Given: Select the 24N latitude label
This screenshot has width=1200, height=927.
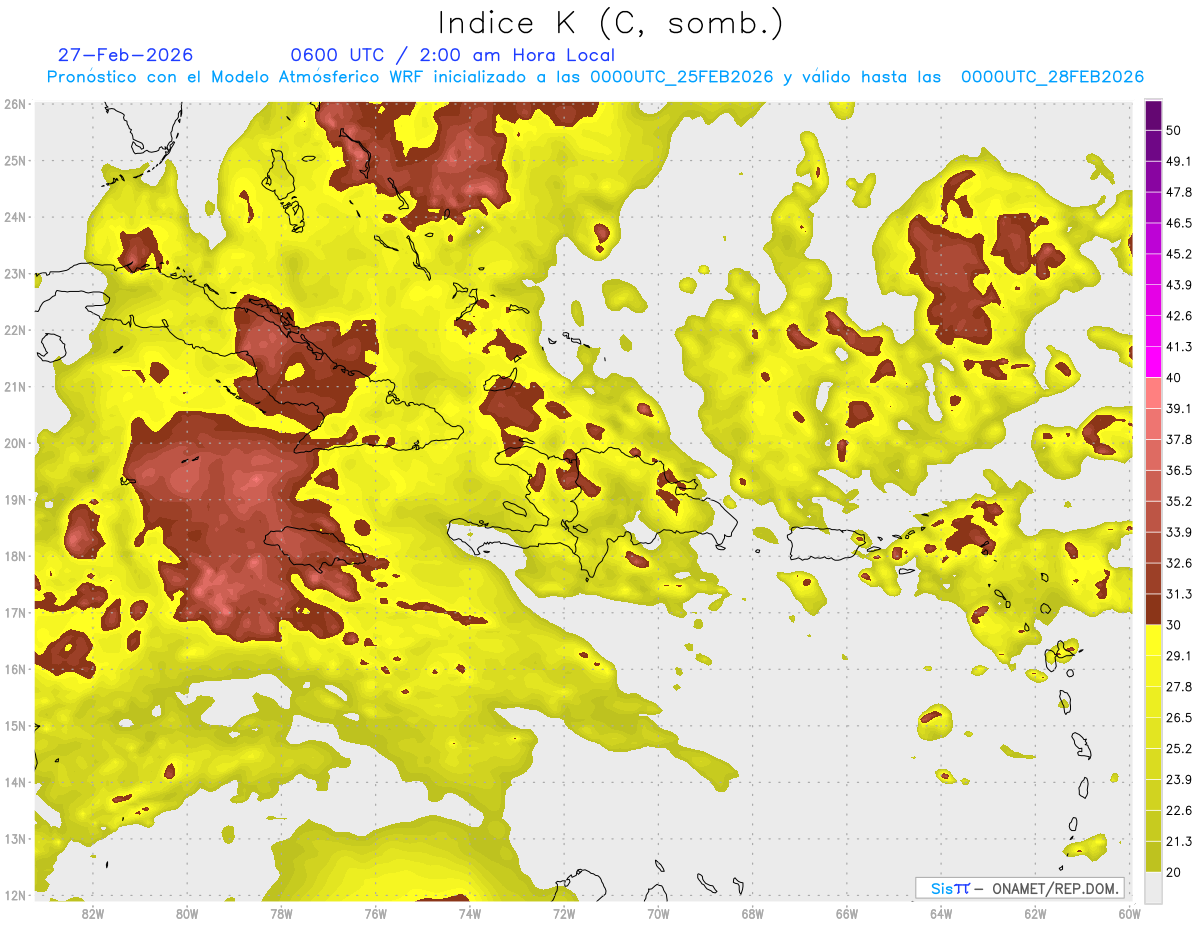Looking at the screenshot, I should 14,217.
